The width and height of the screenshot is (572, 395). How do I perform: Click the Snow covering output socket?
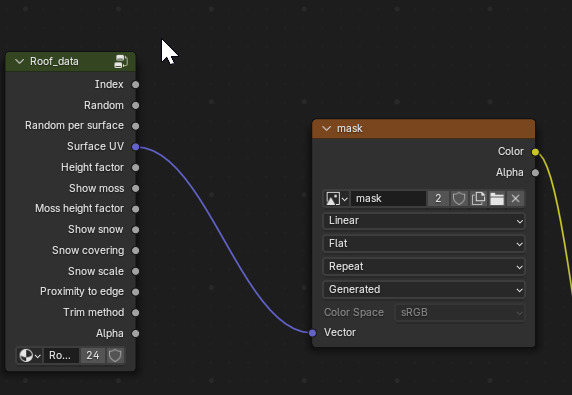coord(136,251)
